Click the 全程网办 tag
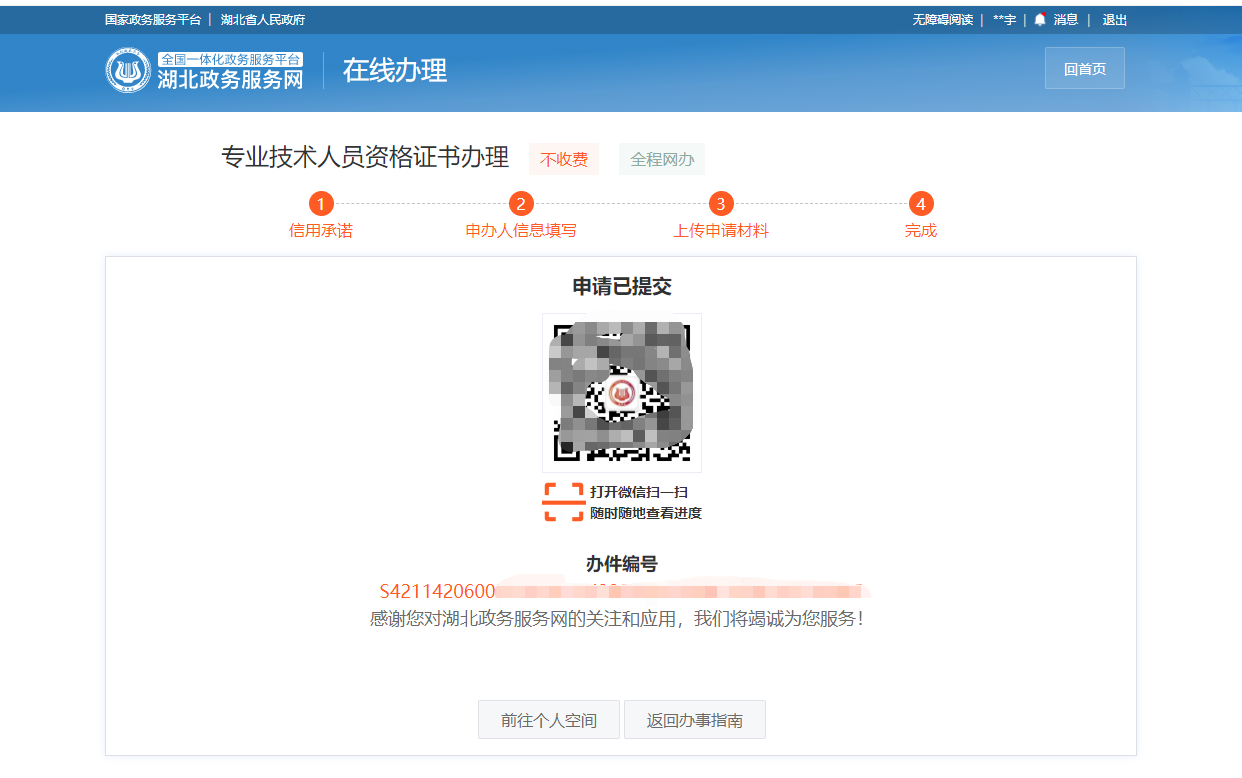 click(x=662, y=159)
